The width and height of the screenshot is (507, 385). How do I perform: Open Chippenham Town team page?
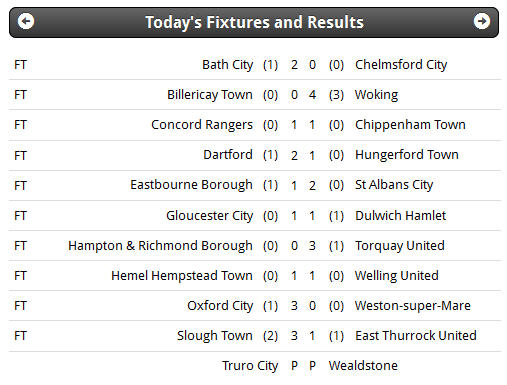(x=410, y=125)
